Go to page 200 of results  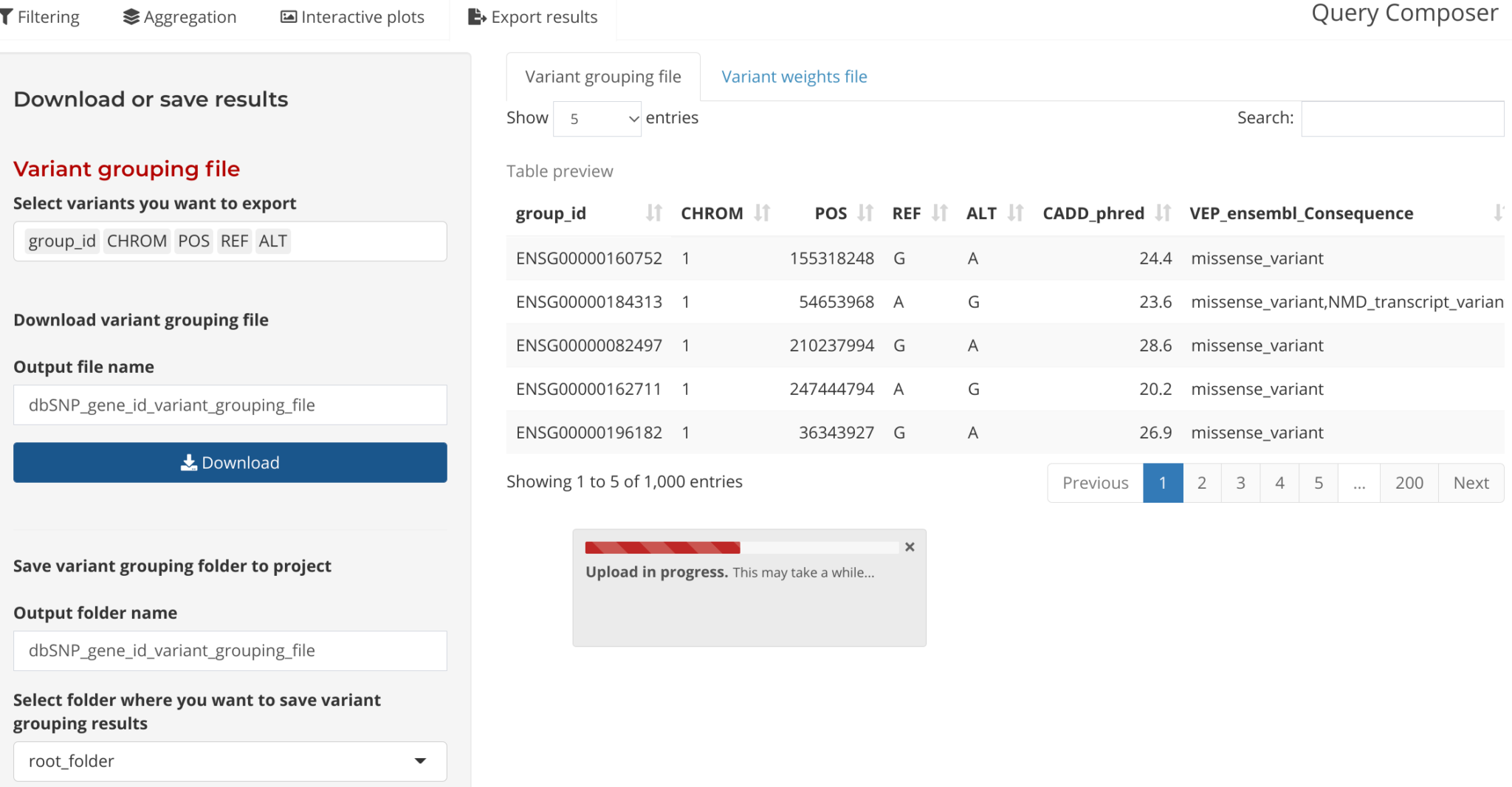(1409, 482)
